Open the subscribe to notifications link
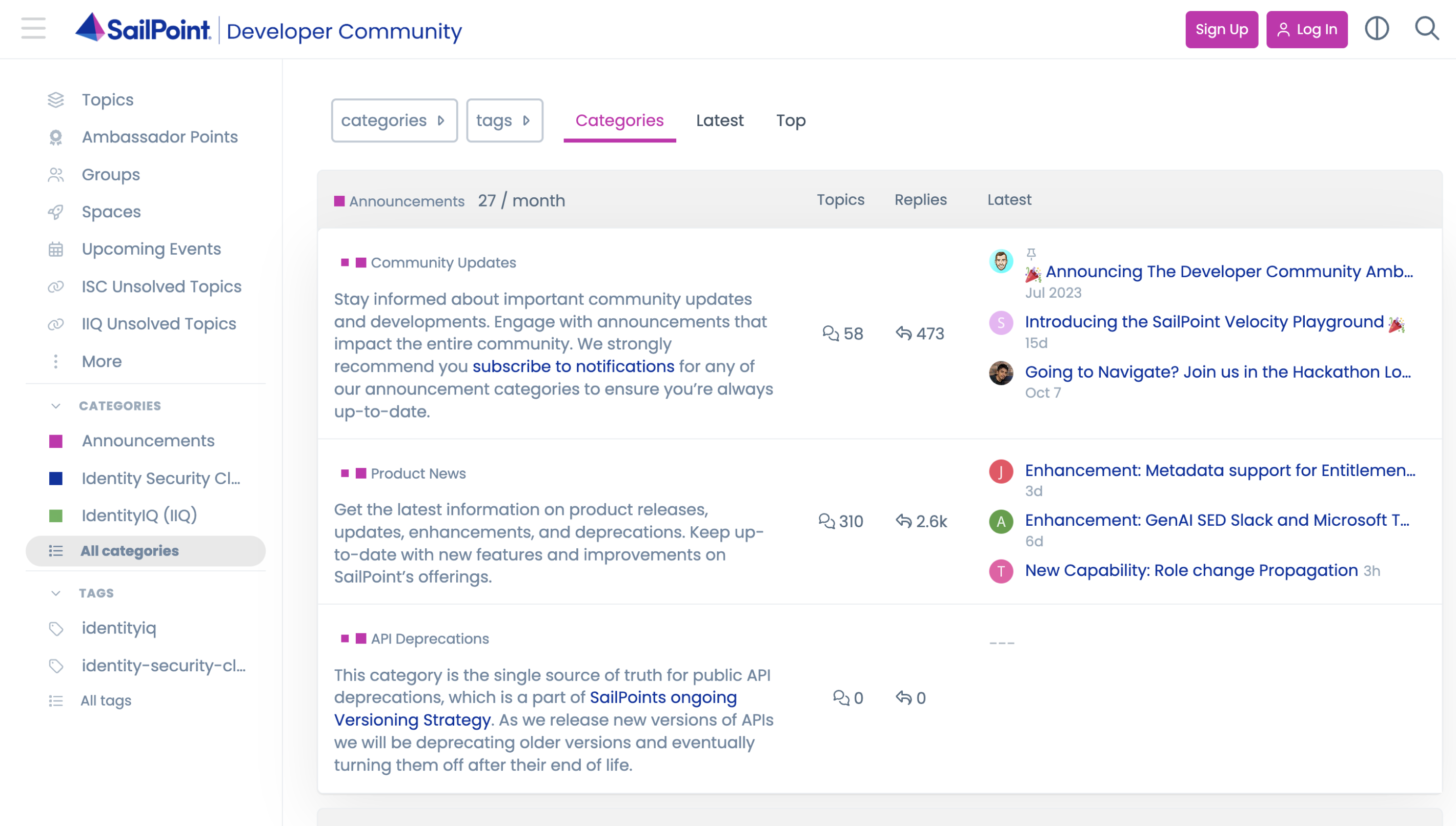 click(573, 366)
